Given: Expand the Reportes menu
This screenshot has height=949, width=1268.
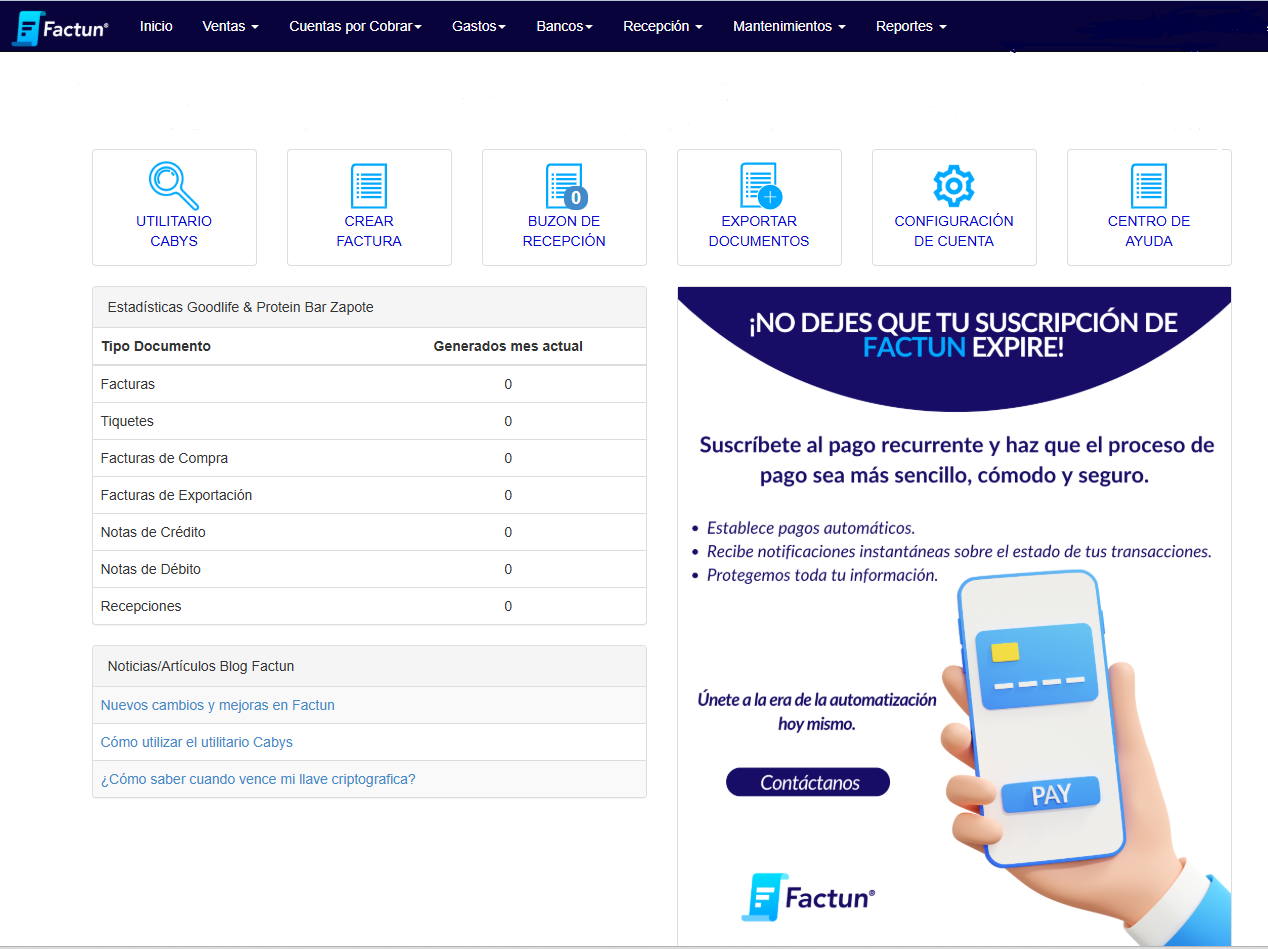Looking at the screenshot, I should tap(911, 26).
